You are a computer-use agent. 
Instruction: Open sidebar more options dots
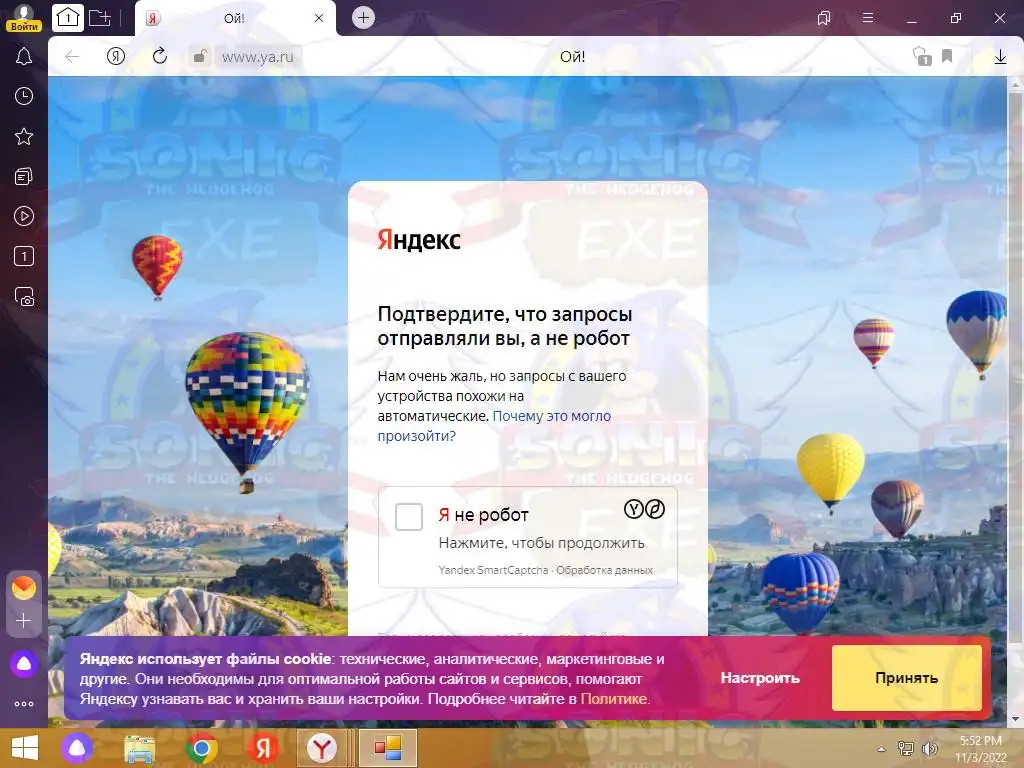pos(24,704)
